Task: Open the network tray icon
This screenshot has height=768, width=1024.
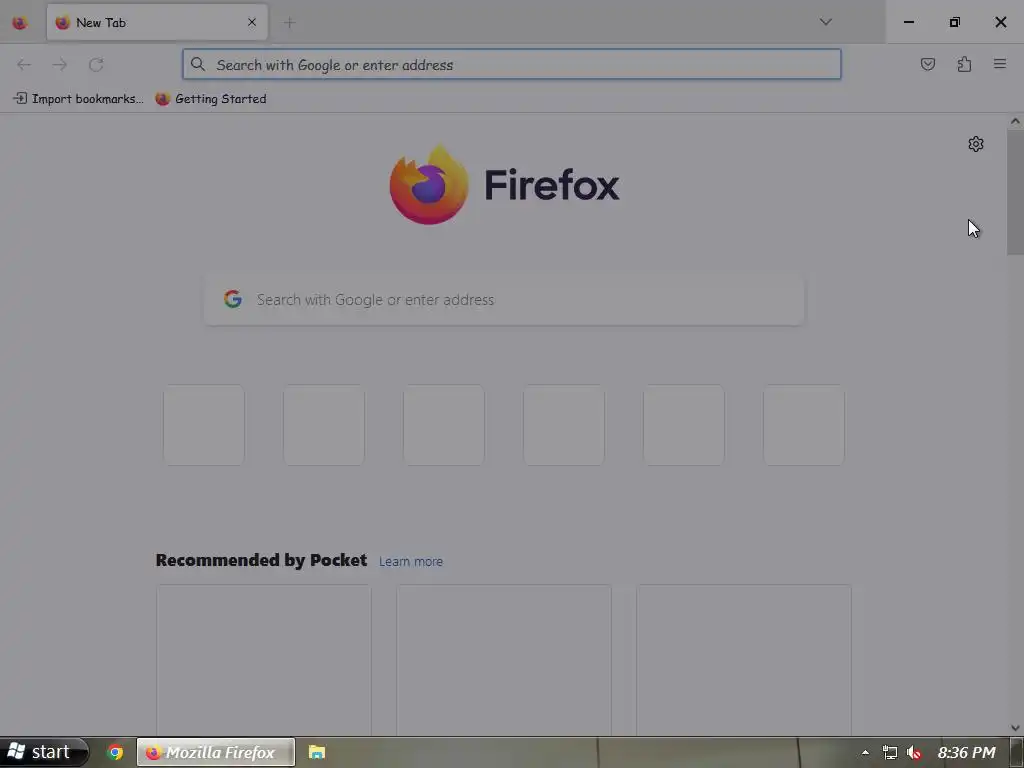Action: pos(889,752)
